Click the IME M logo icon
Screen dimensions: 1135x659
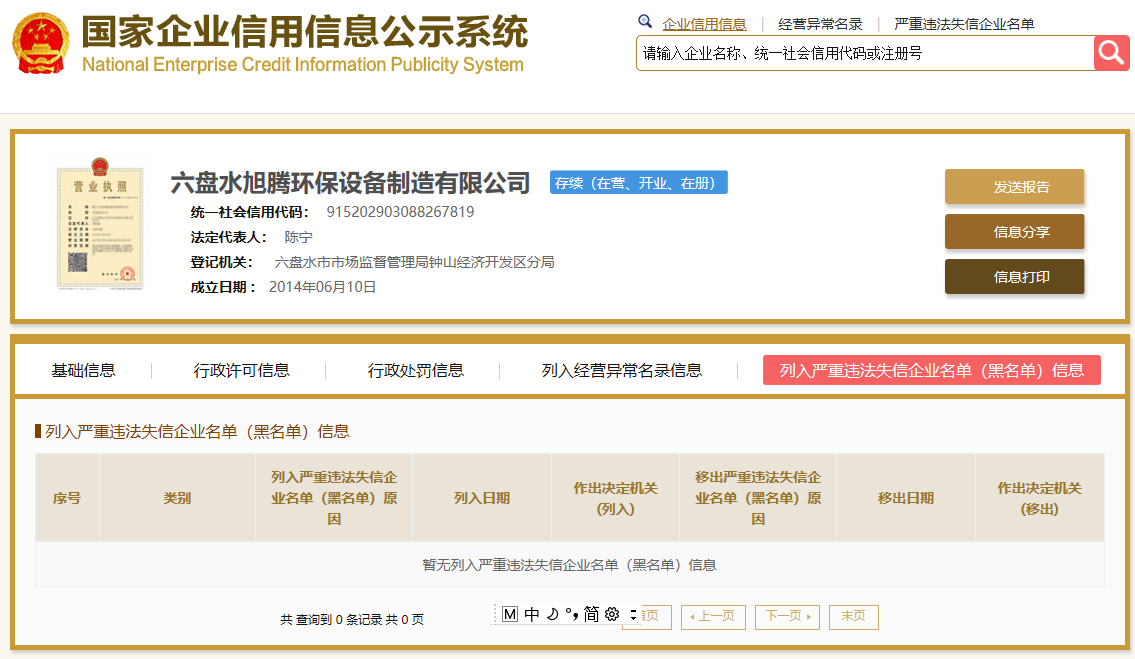coord(510,615)
